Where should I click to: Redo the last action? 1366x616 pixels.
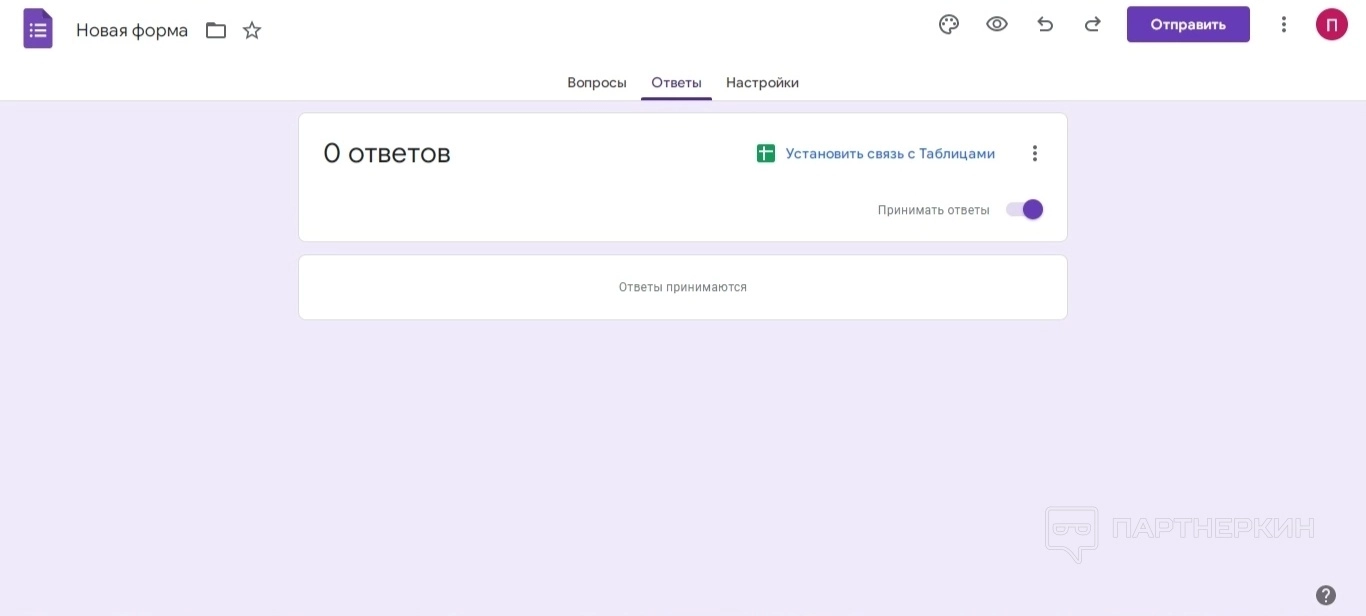1093,24
